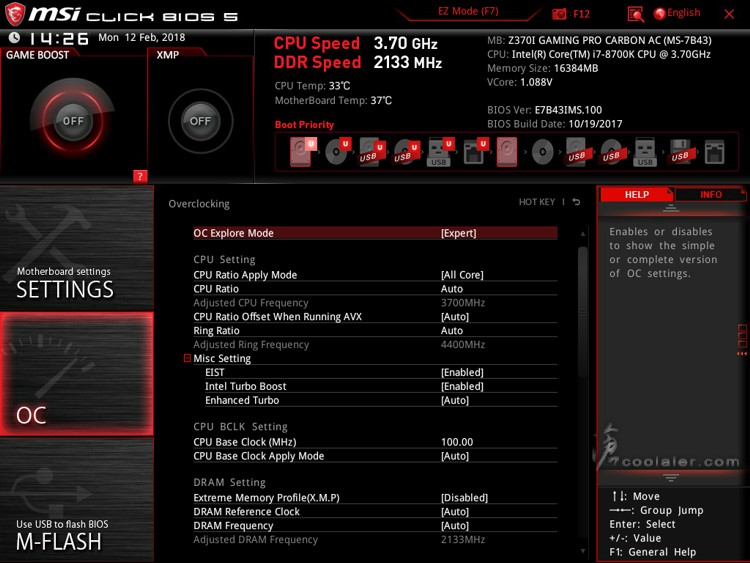Click the 14:26 clock time display
This screenshot has height=563, width=750.
(59, 38)
